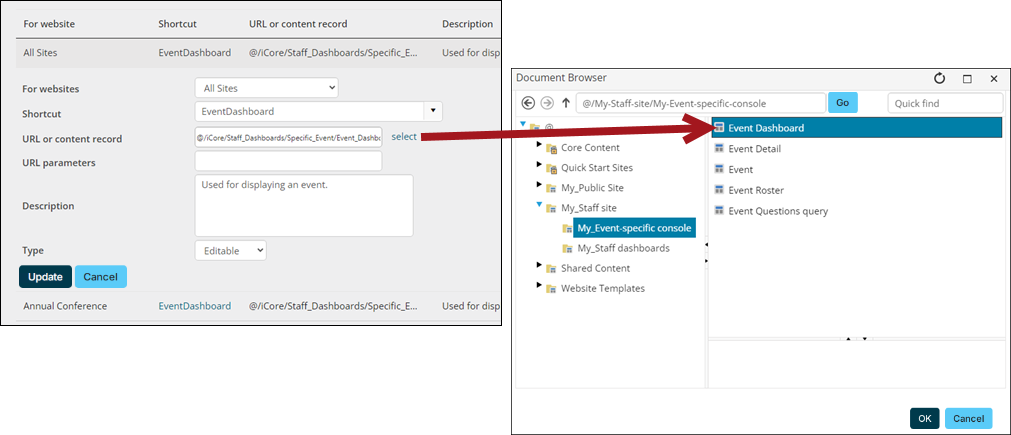Screen dimensions: 1011x435
Task: Click the Quick find search field
Action: click(945, 103)
